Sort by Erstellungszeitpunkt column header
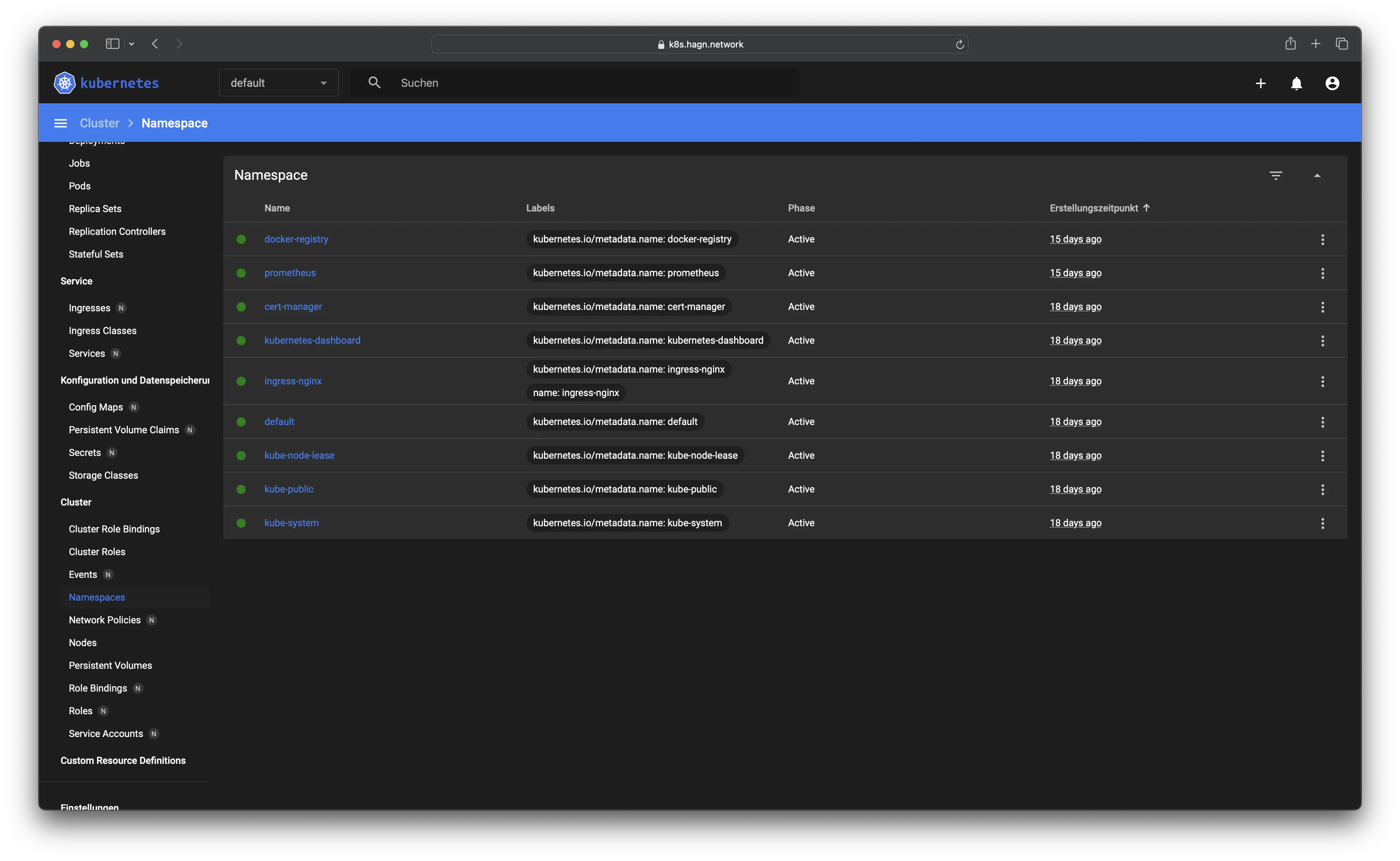 pyautogui.click(x=1094, y=208)
